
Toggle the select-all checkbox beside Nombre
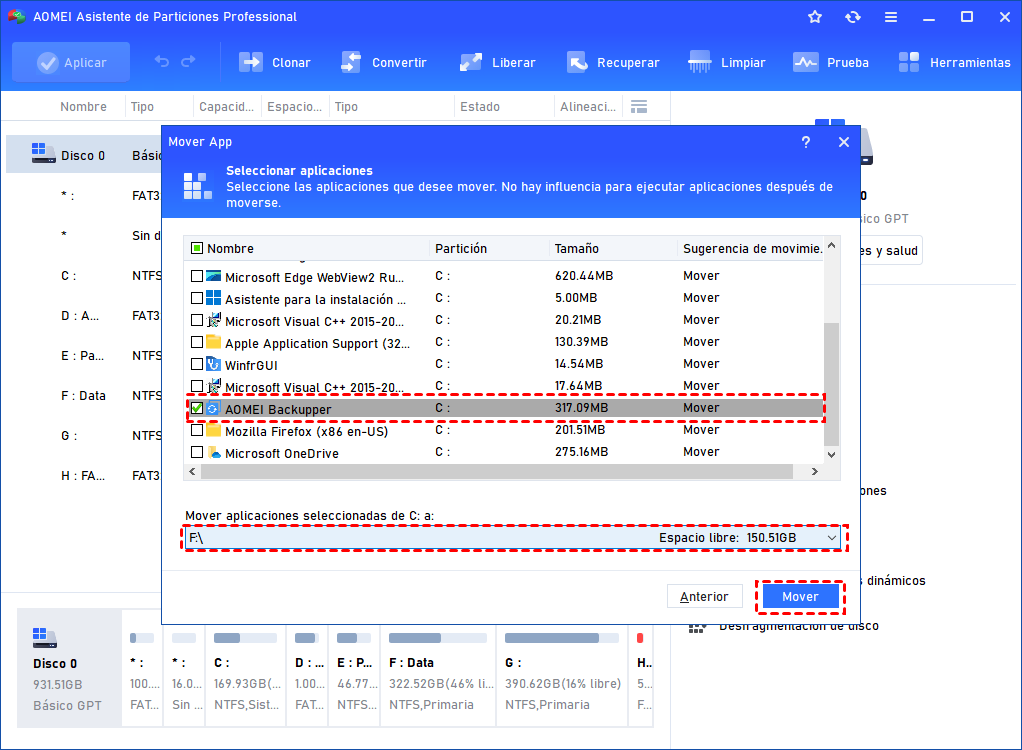[197, 248]
